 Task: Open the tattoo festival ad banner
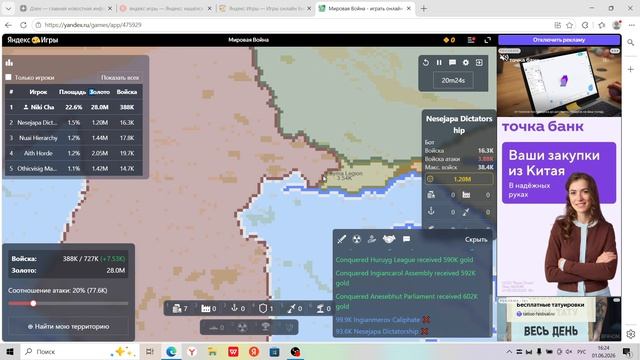[x=559, y=319]
